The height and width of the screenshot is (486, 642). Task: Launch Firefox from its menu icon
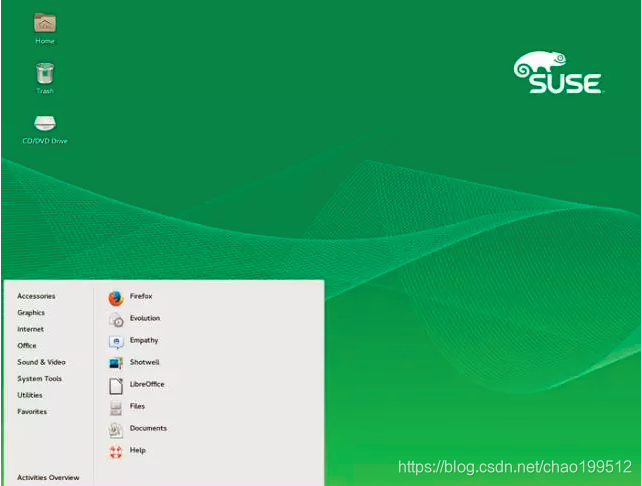pyautogui.click(x=116, y=298)
